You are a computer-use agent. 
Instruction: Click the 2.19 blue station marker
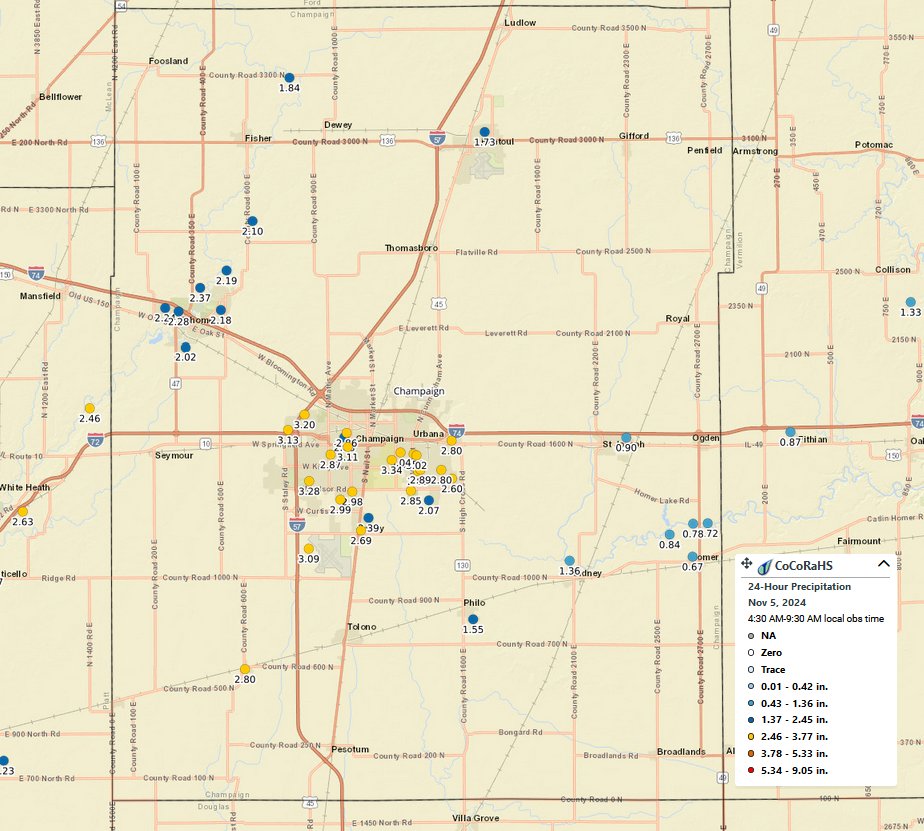pos(226,271)
